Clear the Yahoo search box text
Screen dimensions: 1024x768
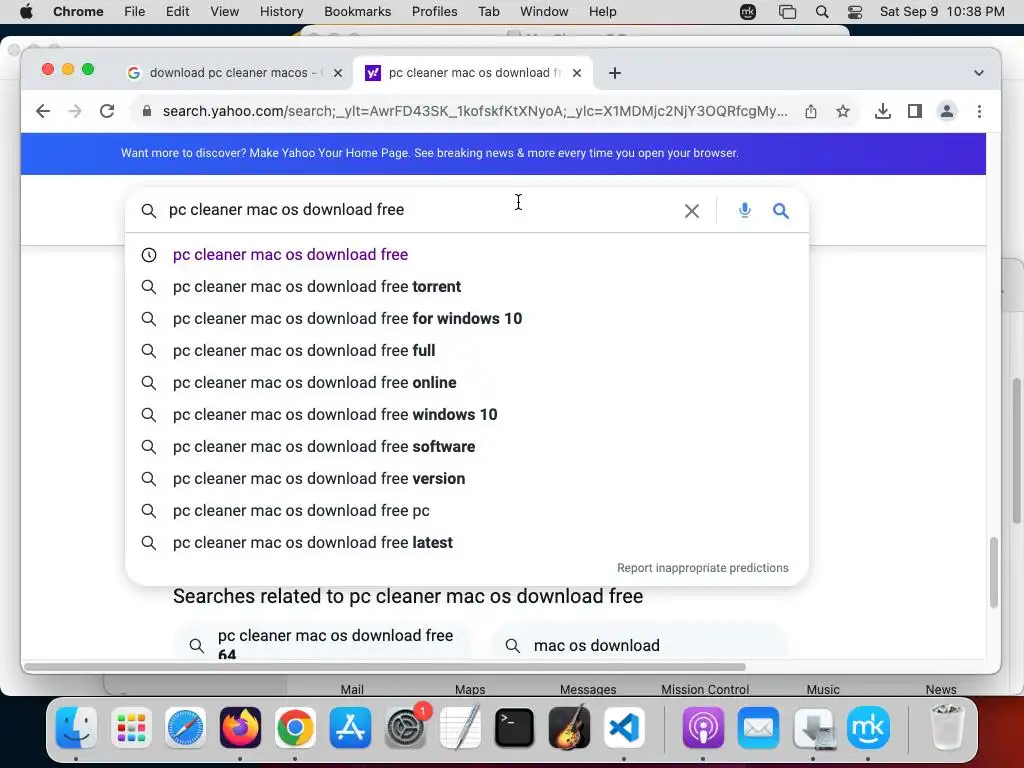click(692, 211)
